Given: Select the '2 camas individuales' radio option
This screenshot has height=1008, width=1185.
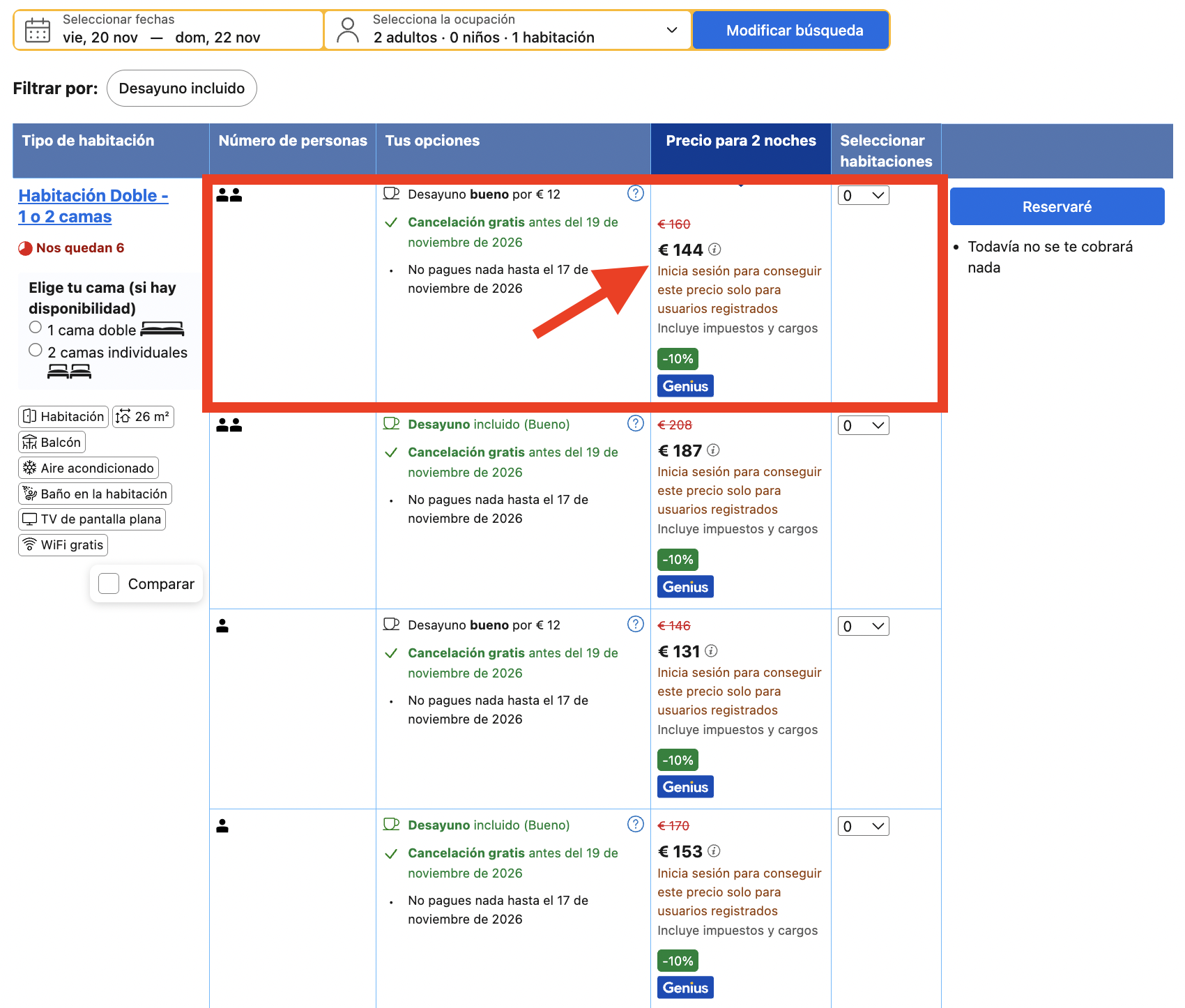Looking at the screenshot, I should (36, 350).
